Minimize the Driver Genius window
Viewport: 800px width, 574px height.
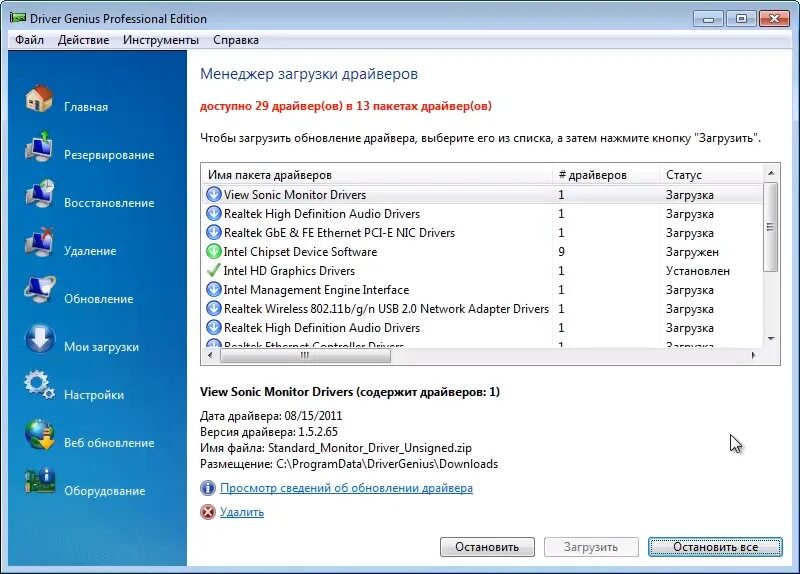(708, 19)
